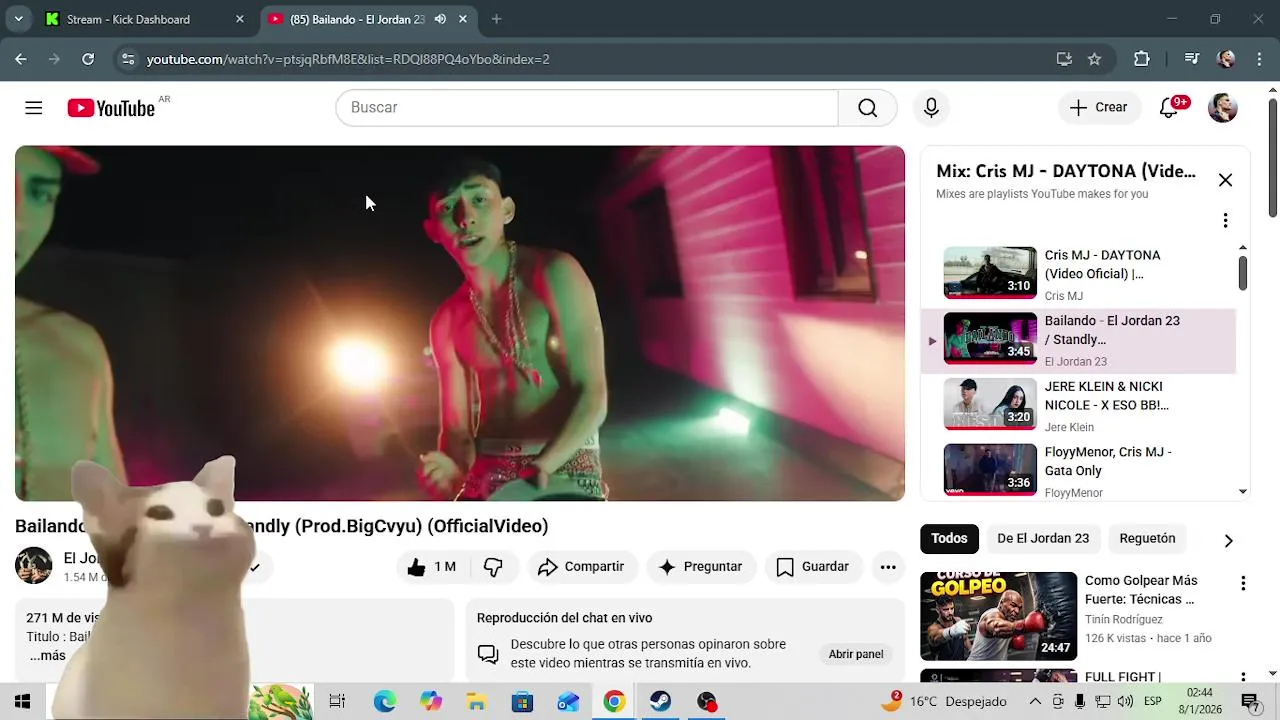This screenshot has height=720, width=1280.
Task: Save video with Guardar button
Action: pyautogui.click(x=813, y=567)
